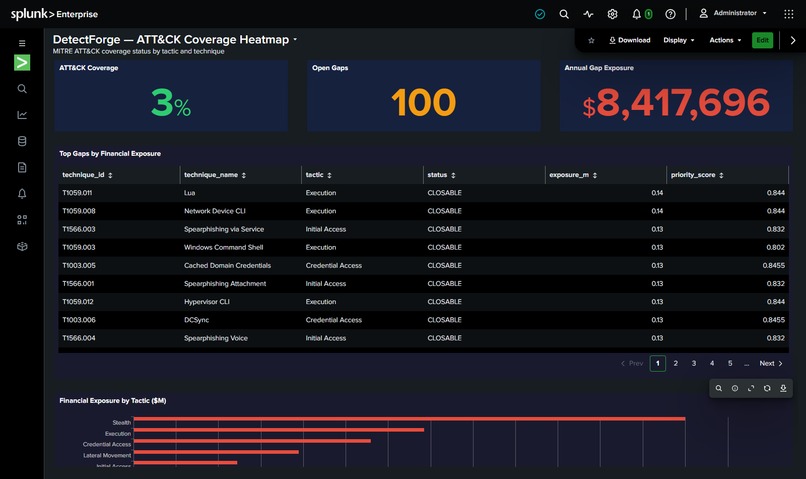Expand the chart panel to fullscreen
Image resolution: width=806 pixels, height=479 pixels.
coord(751,389)
